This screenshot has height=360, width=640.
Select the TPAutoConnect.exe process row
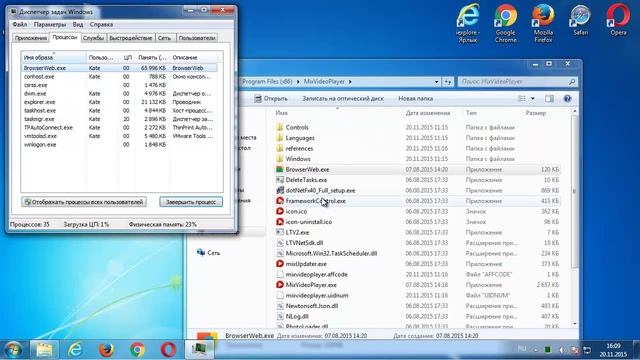pyautogui.click(x=119, y=128)
